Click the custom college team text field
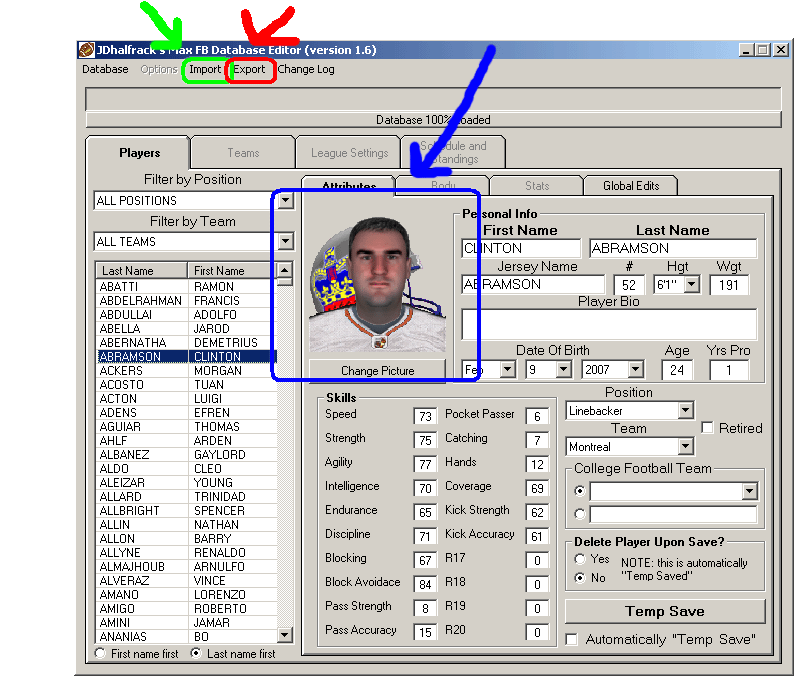This screenshot has width=796, height=676. click(x=673, y=514)
